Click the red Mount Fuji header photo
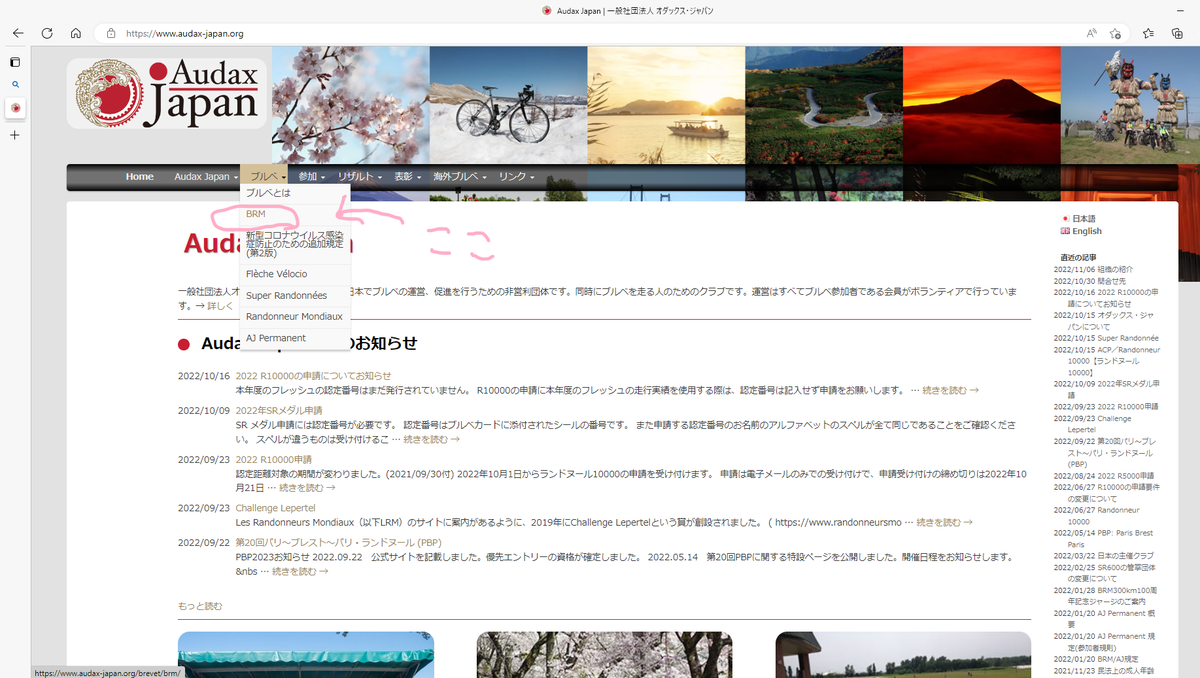This screenshot has height=678, width=1200. [981, 105]
